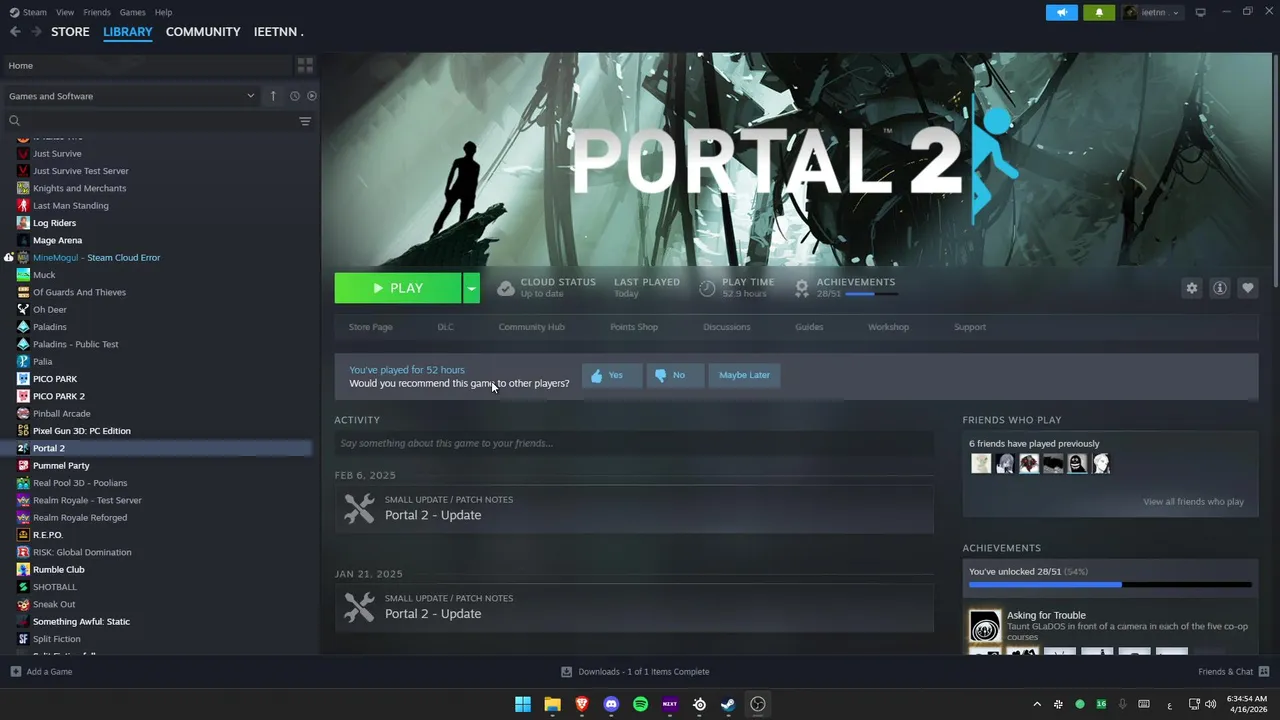Viewport: 1280px width, 720px height.
Task: Click the Cloud Status icon
Action: pyautogui.click(x=506, y=288)
